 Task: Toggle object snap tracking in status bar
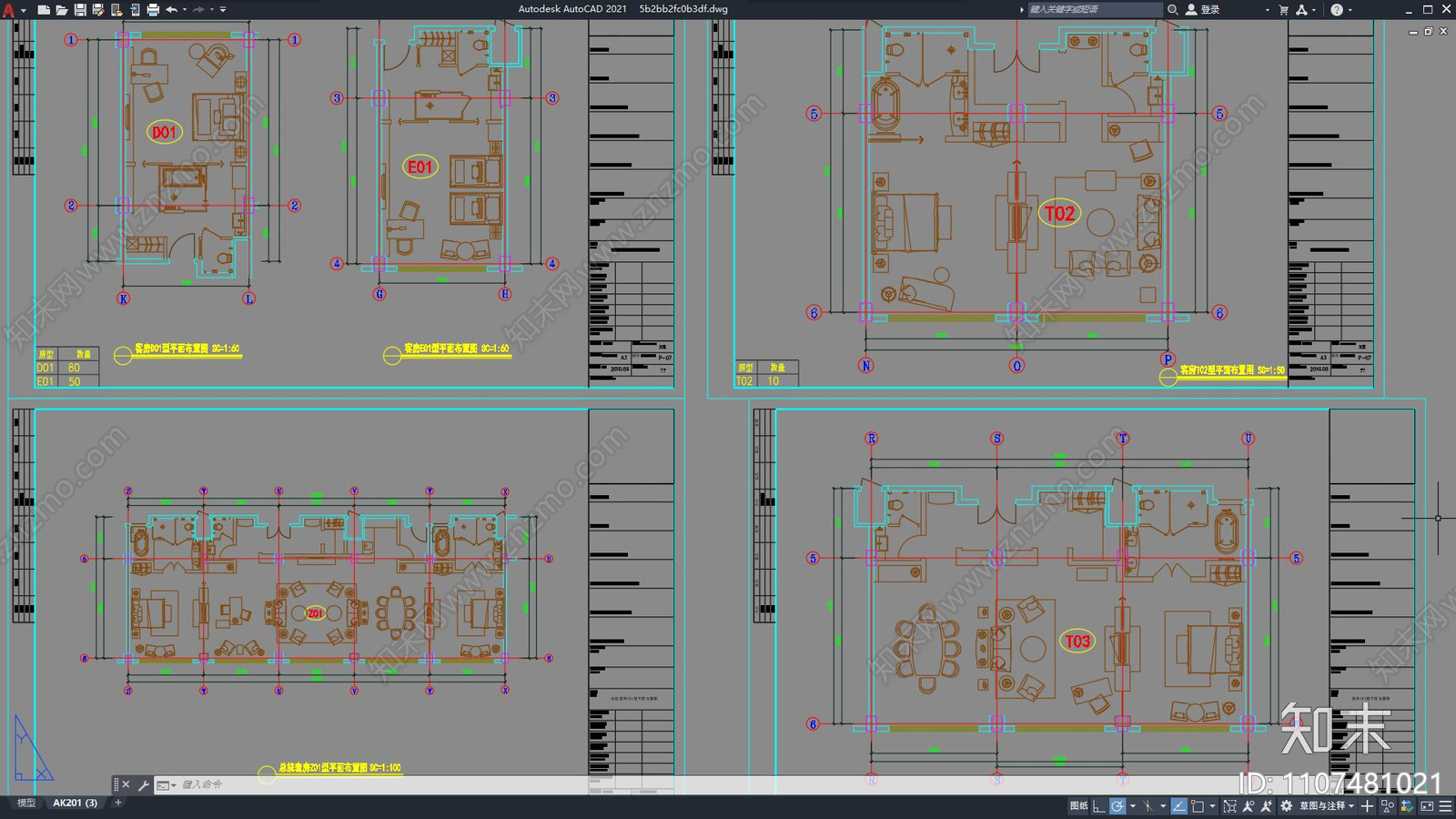click(x=1179, y=805)
